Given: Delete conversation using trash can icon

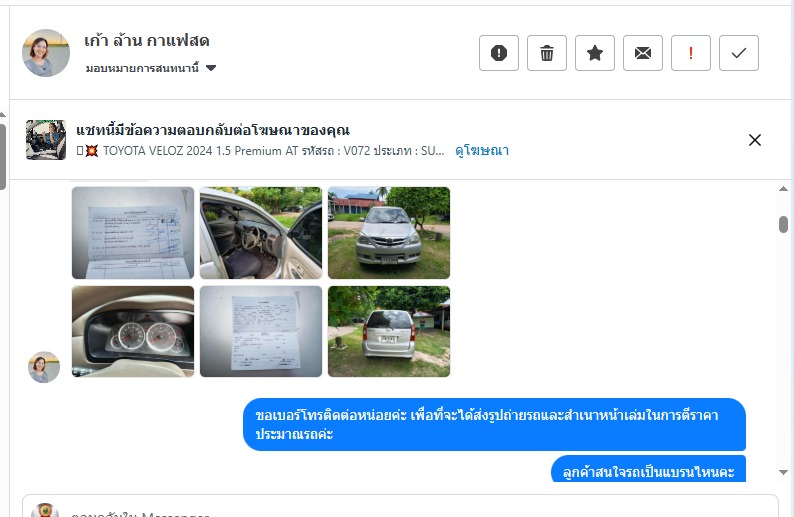Looking at the screenshot, I should 547,53.
